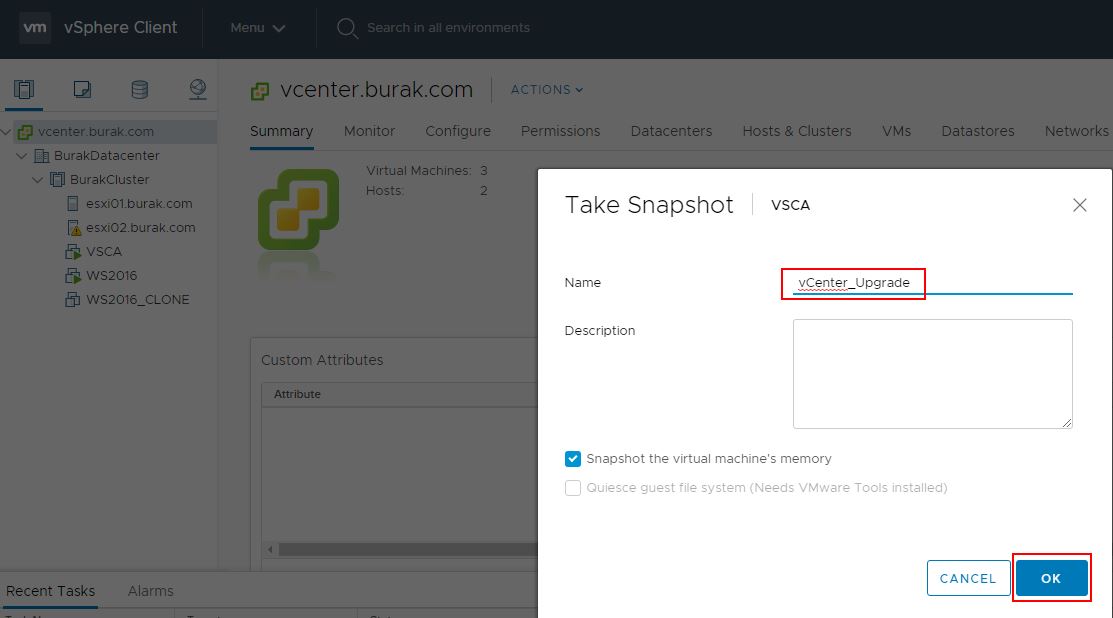The height and width of the screenshot is (618, 1113).
Task: Switch to the Monitor tab
Action: 369,131
